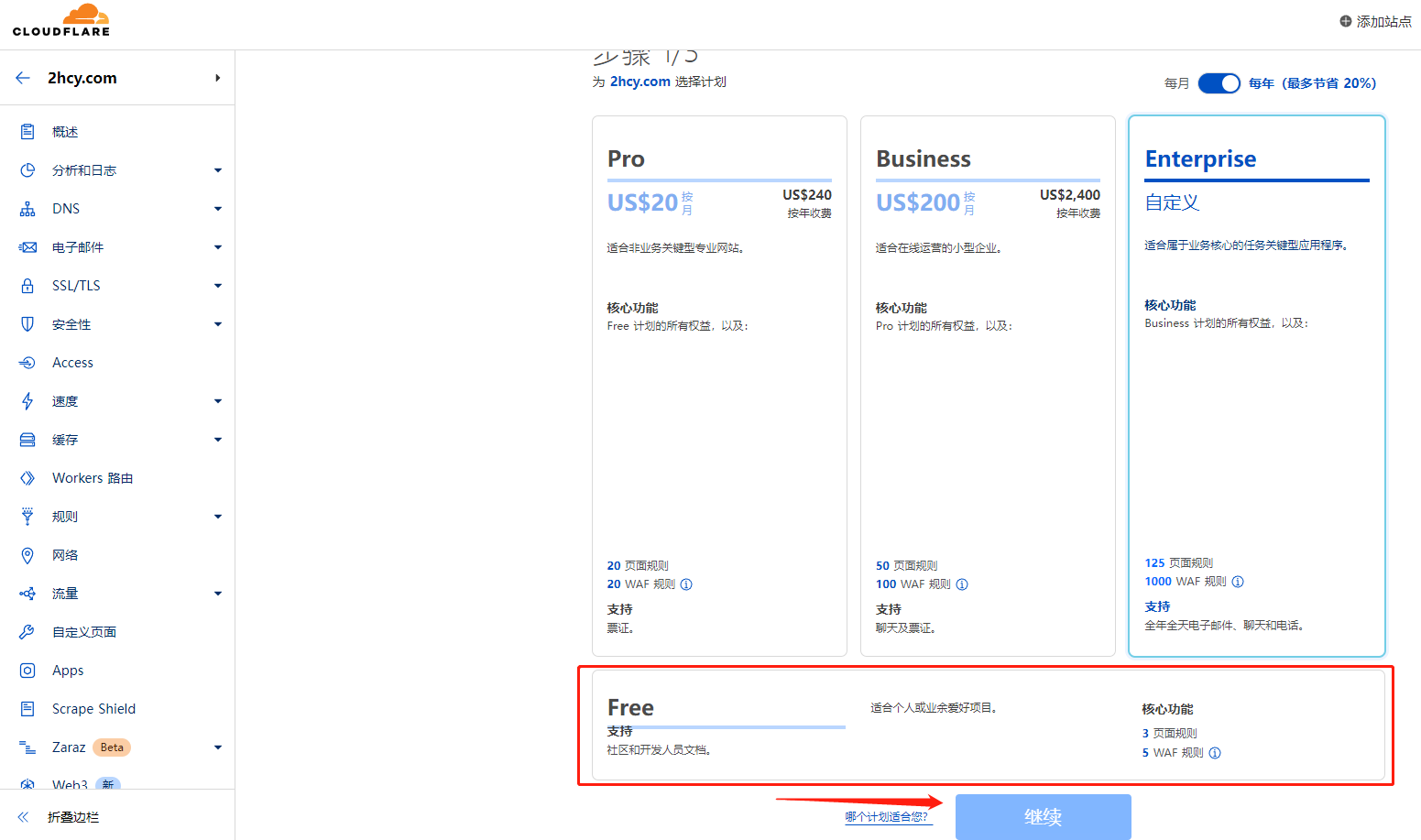Select the Business plan card
Screen dimensions: 1421x840
(x=988, y=386)
